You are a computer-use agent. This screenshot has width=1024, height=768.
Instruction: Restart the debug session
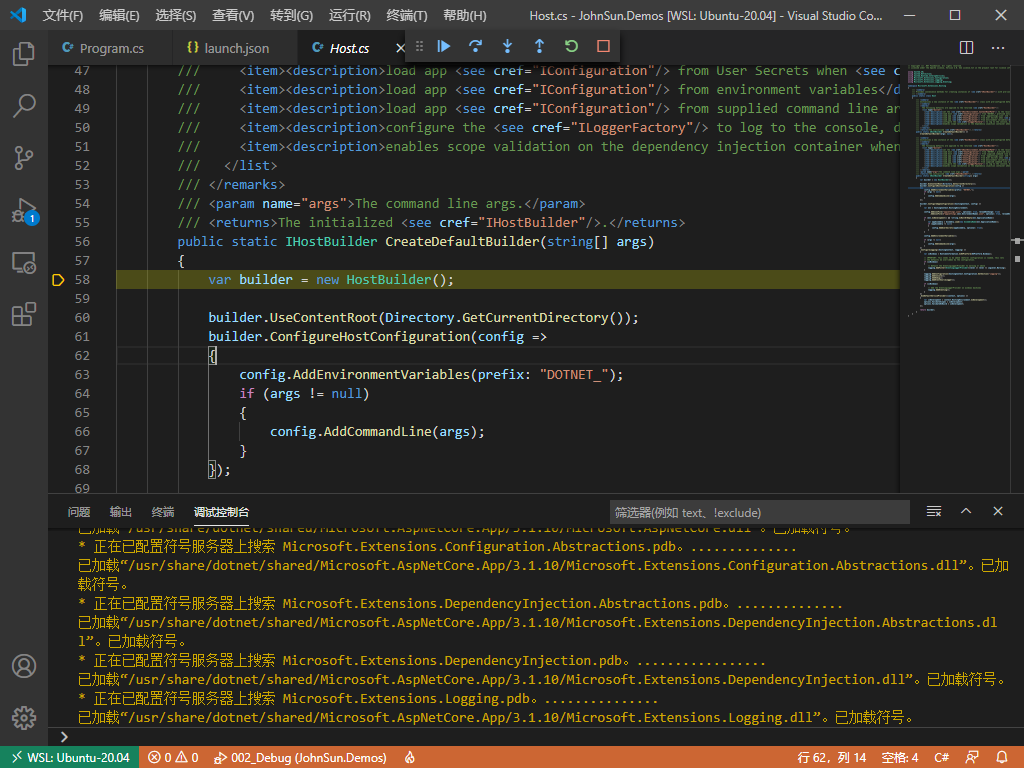(x=571, y=46)
